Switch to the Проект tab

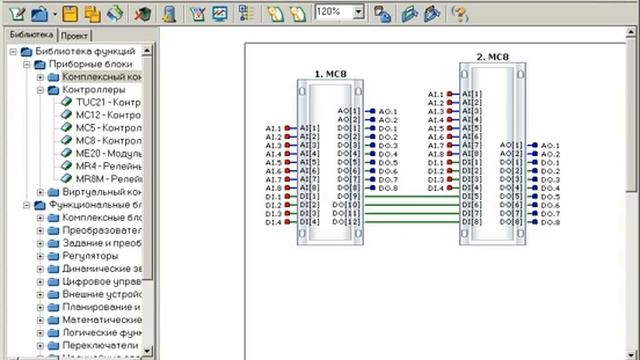click(74, 36)
